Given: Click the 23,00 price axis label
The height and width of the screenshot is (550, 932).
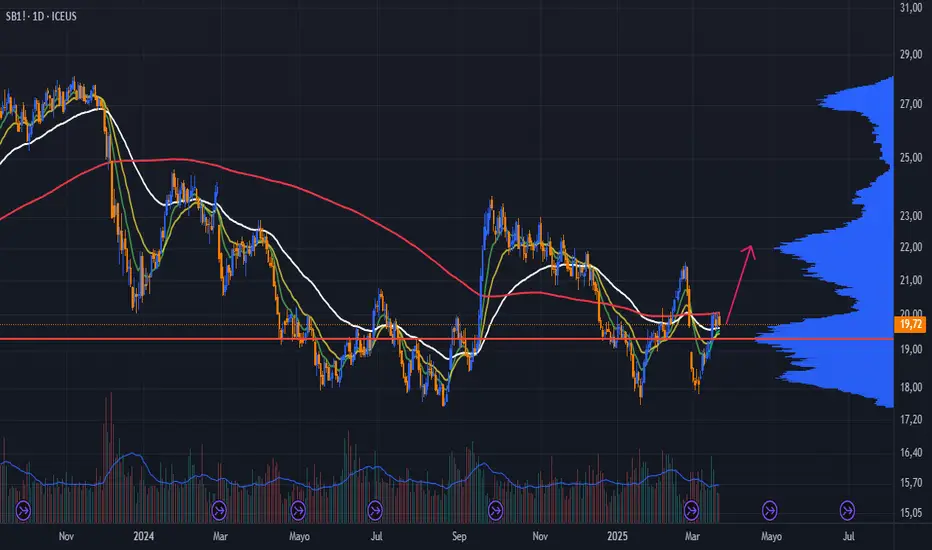Looking at the screenshot, I should 911,216.
